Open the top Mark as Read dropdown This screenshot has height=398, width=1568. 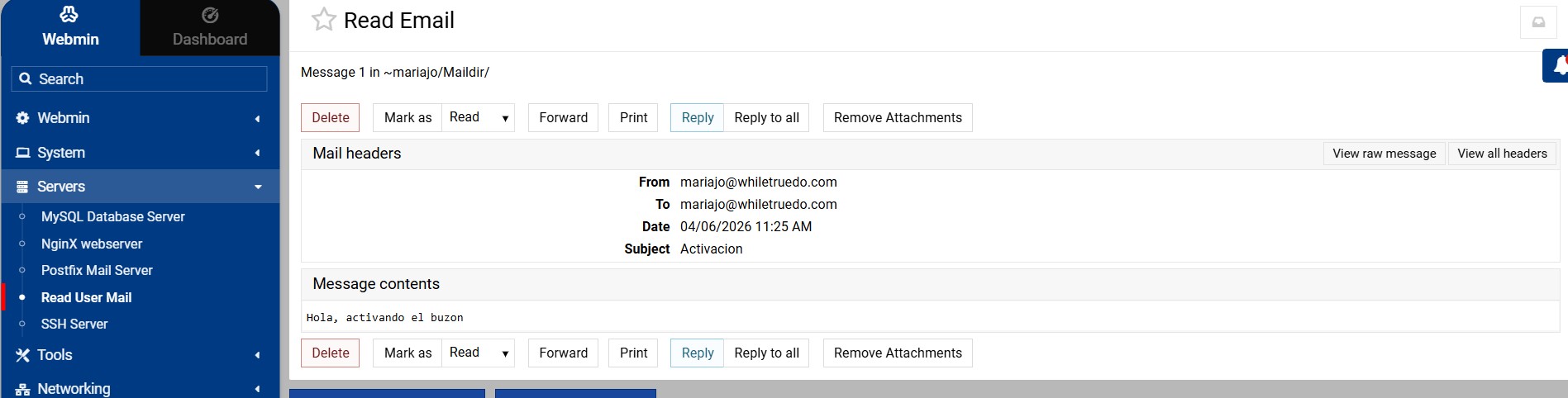[478, 118]
